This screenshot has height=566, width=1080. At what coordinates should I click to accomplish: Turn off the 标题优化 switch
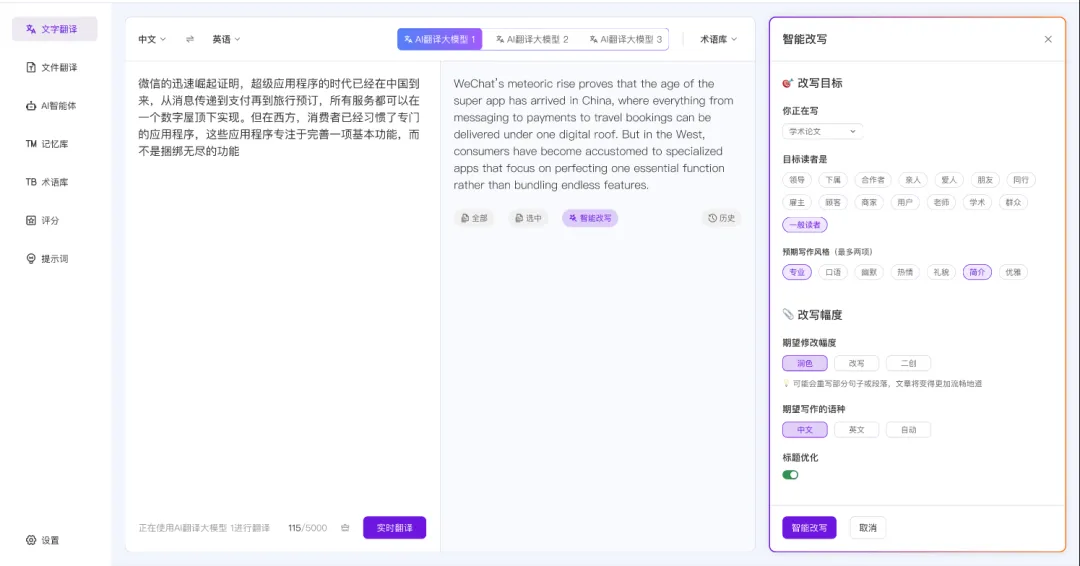point(790,474)
